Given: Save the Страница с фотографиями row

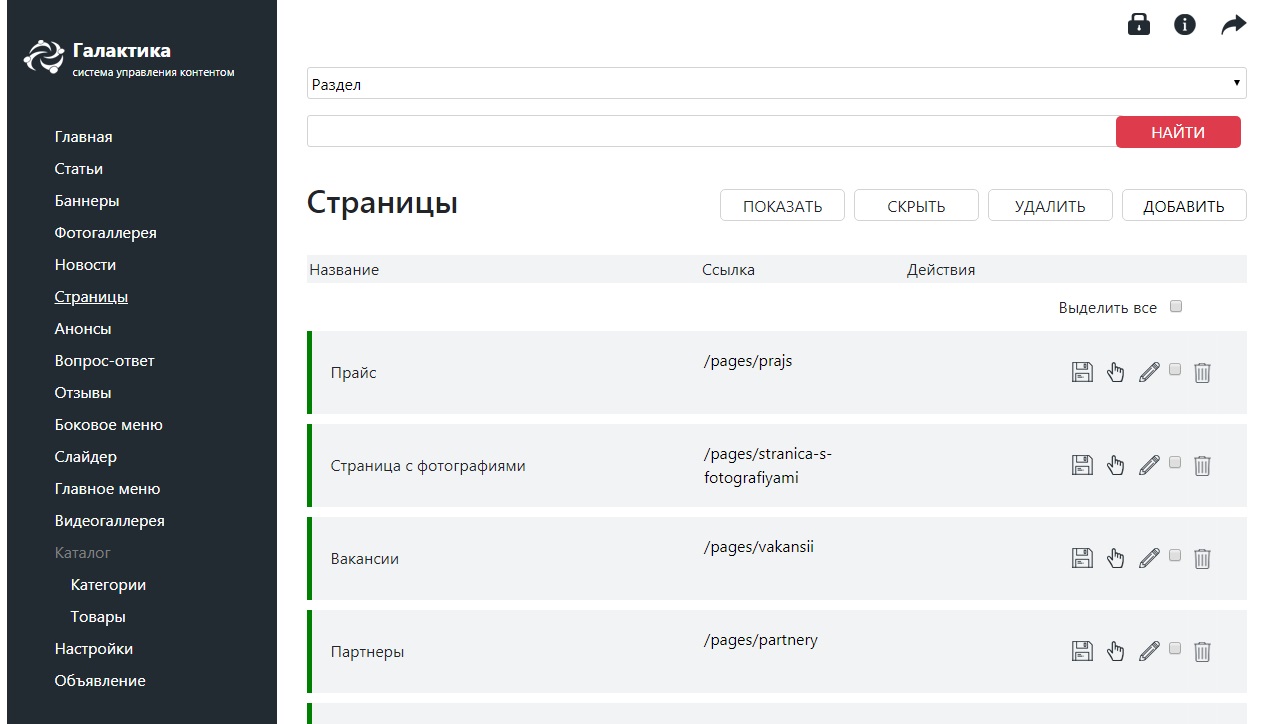Looking at the screenshot, I should tap(1082, 465).
